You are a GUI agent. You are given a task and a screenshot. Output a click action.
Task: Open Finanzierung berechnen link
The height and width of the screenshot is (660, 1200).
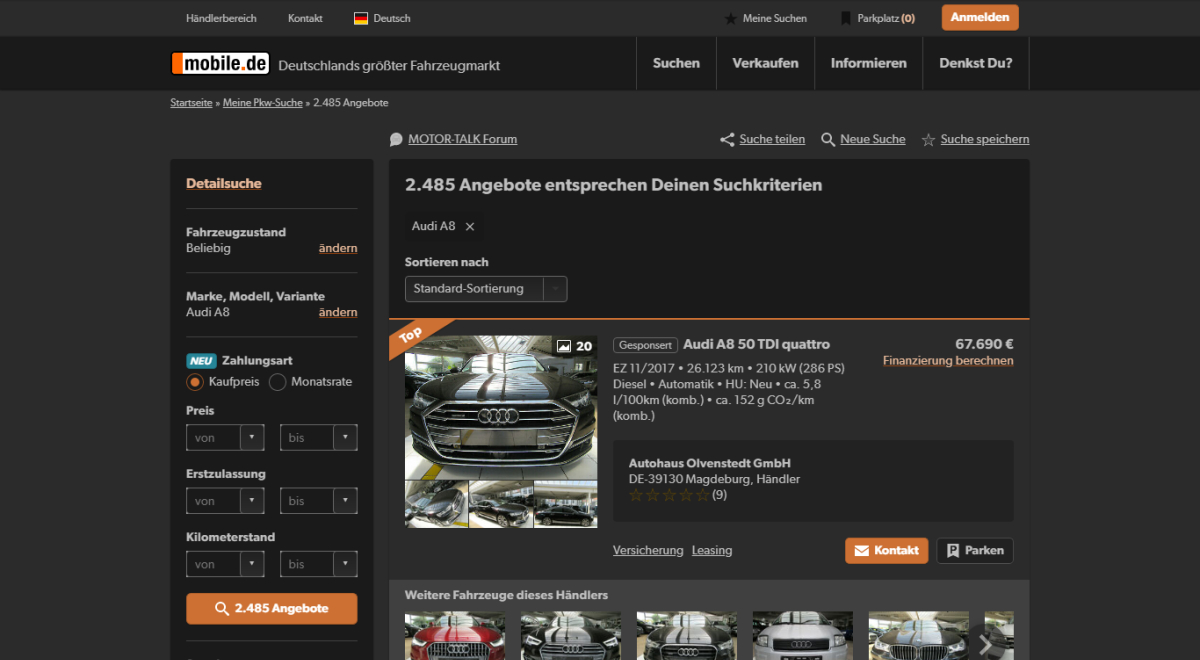click(948, 361)
